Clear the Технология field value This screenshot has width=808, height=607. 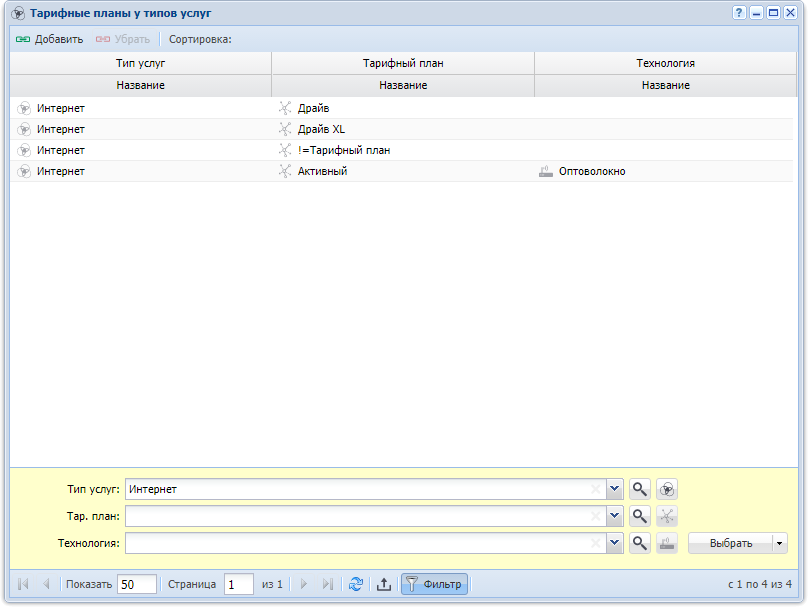pyautogui.click(x=596, y=543)
